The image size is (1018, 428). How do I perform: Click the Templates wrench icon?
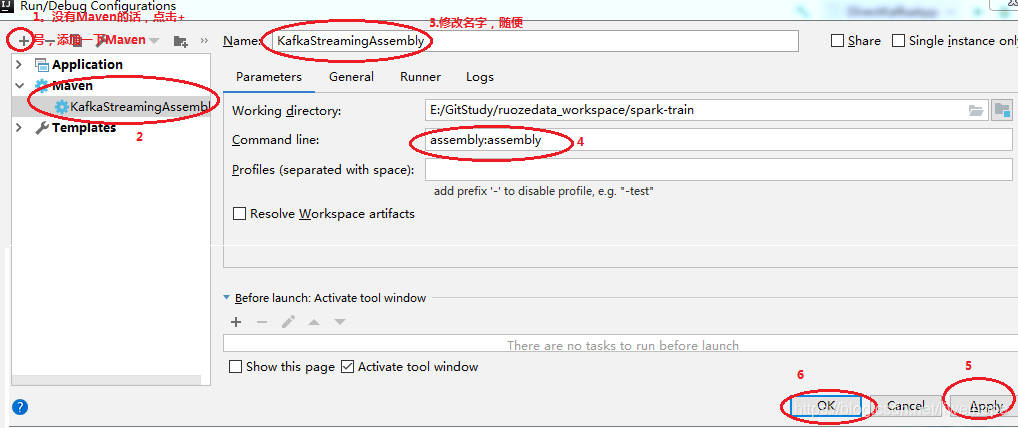pos(42,128)
